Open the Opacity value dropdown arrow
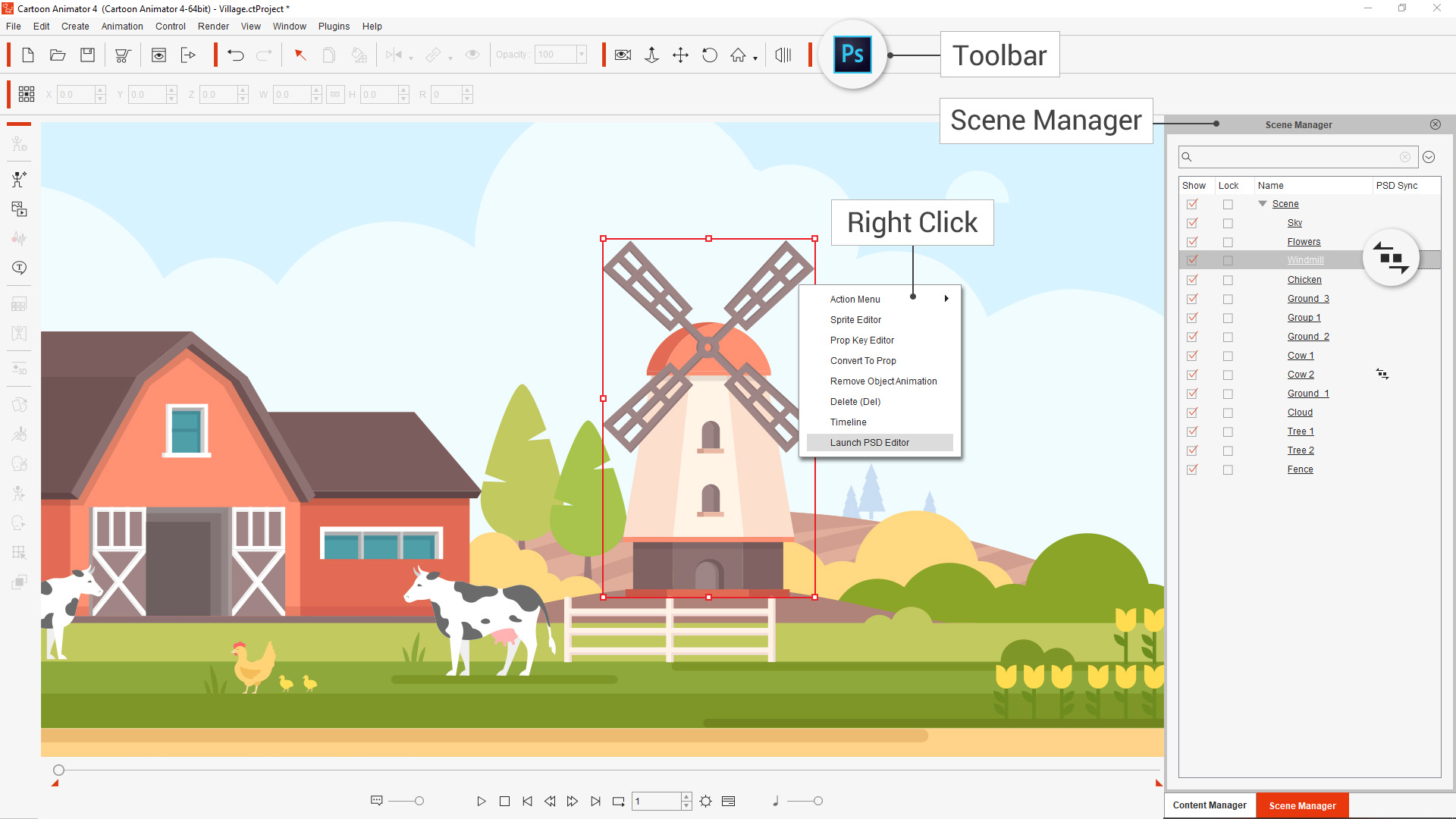This screenshot has width=1456, height=819. (x=582, y=55)
